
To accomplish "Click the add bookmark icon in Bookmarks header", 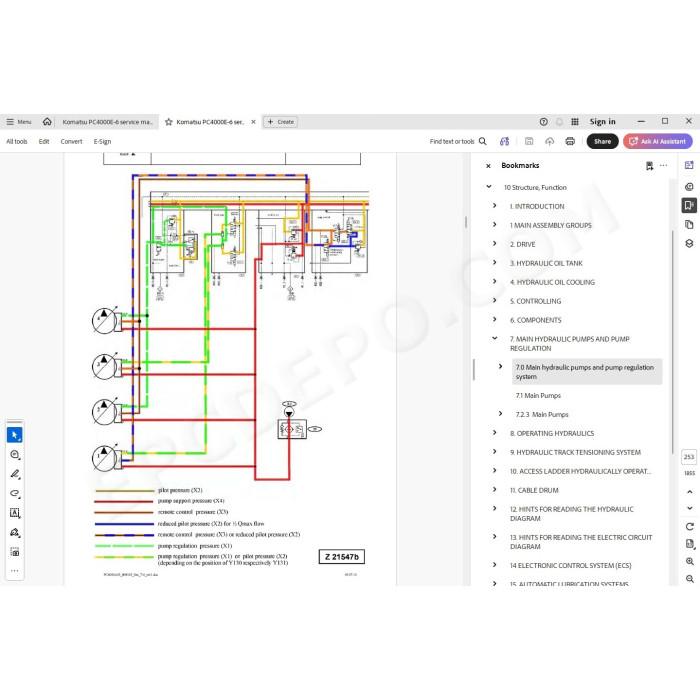I will click(x=650, y=166).
